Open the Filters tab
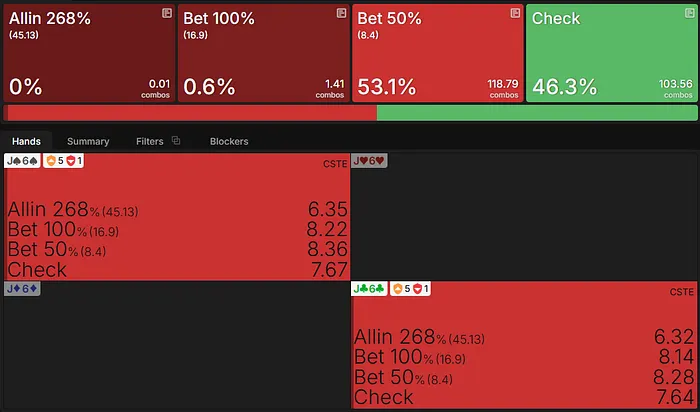 pos(150,141)
